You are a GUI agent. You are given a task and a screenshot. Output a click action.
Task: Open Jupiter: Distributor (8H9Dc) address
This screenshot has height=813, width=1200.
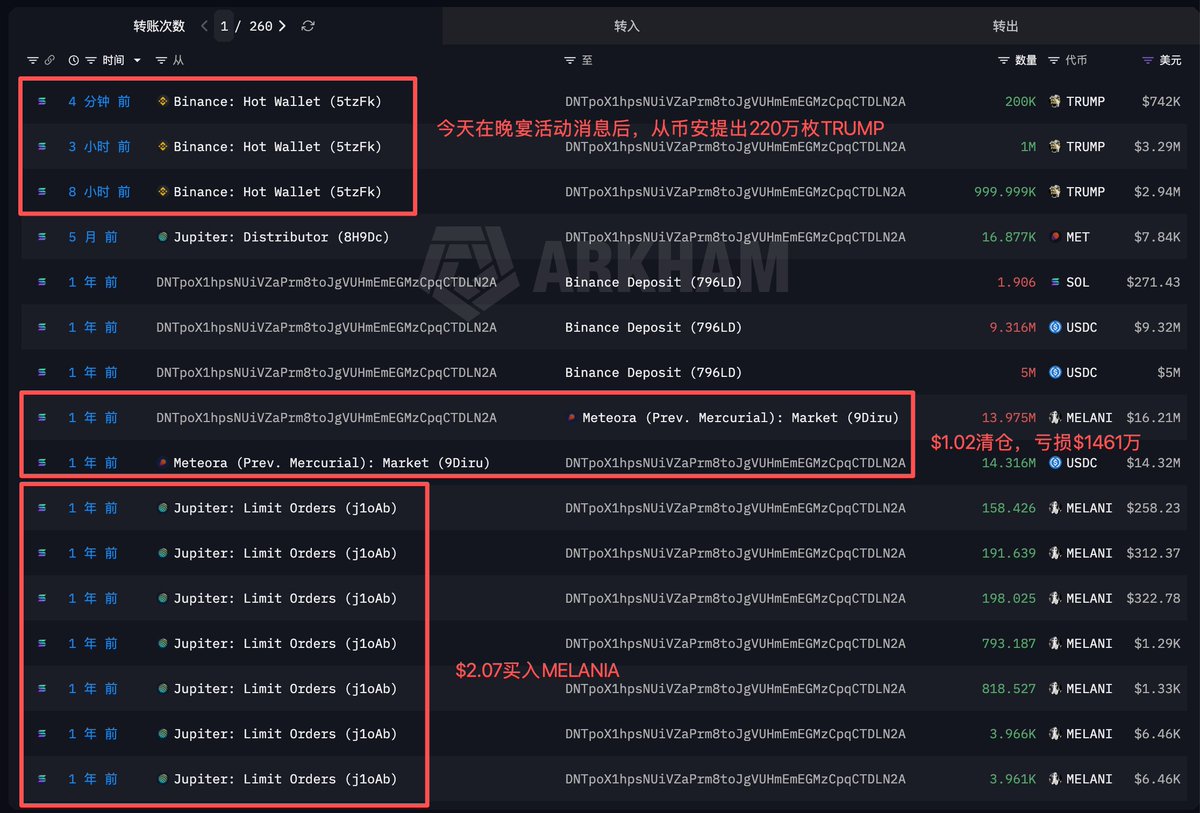point(280,237)
